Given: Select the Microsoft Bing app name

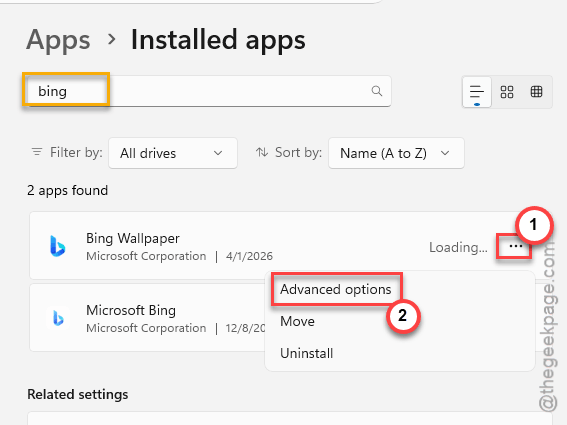Looking at the screenshot, I should (x=131, y=310).
